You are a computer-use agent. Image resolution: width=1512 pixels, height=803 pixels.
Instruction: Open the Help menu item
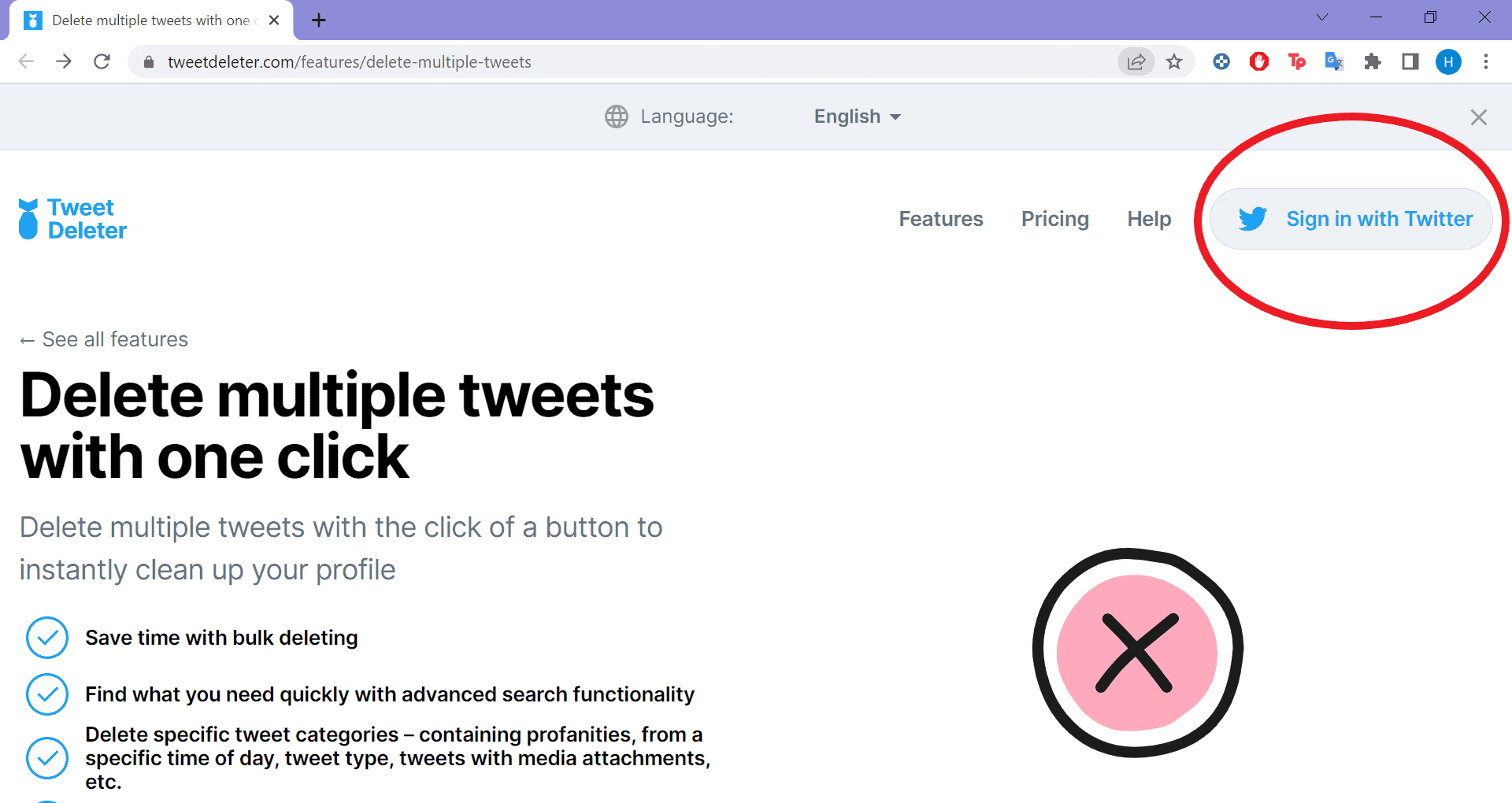1149,219
